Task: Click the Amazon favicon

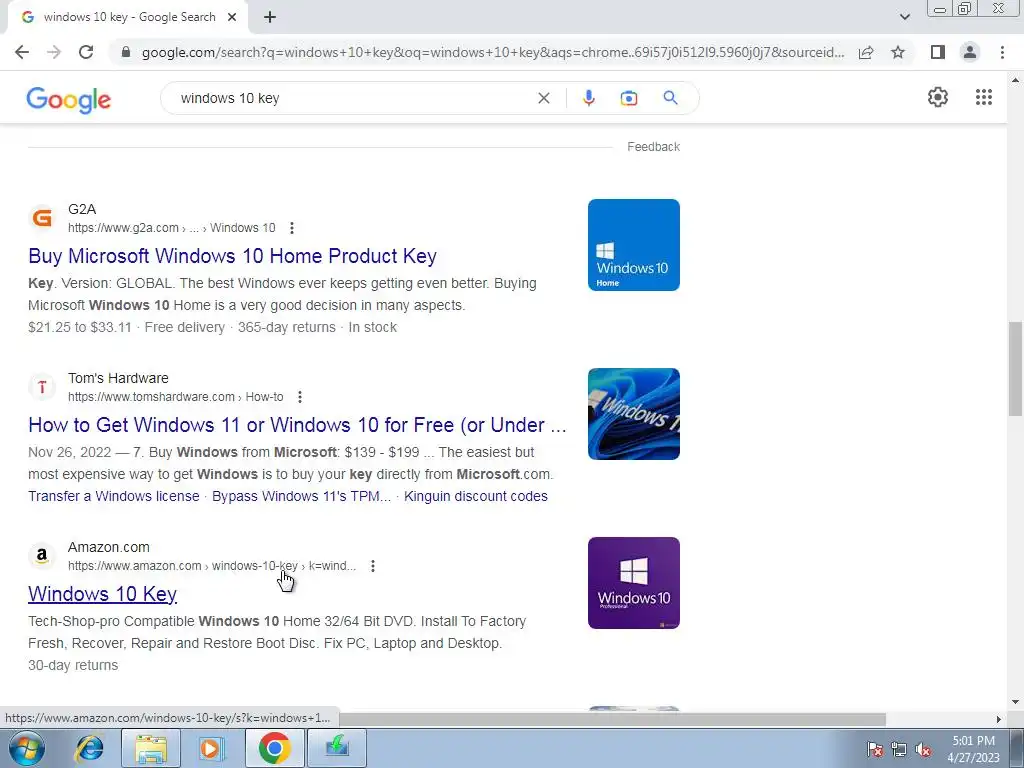Action: coord(42,556)
